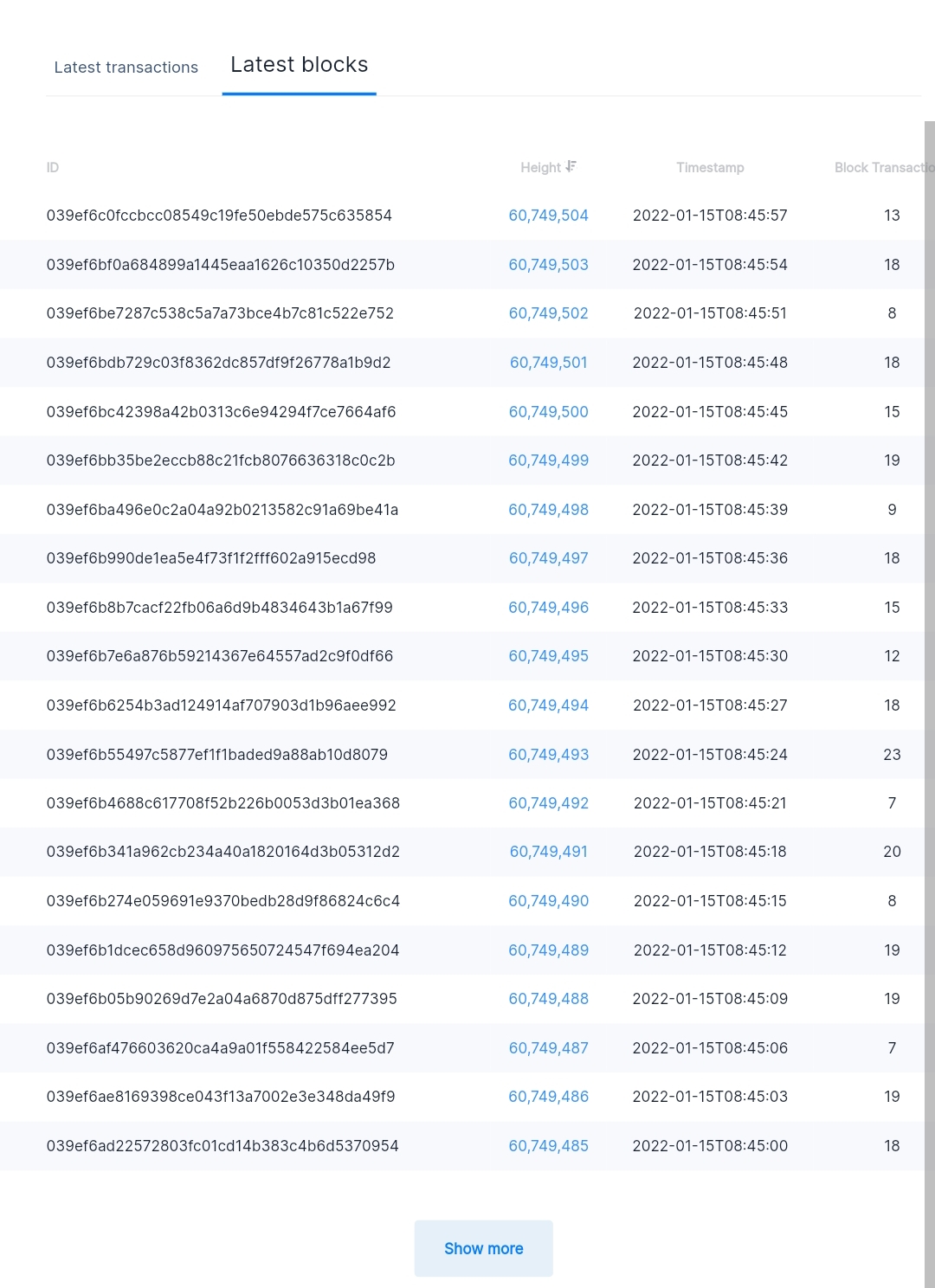Screen dimensions: 935x1288
Task: Click the Show more button
Action: (x=483, y=1248)
